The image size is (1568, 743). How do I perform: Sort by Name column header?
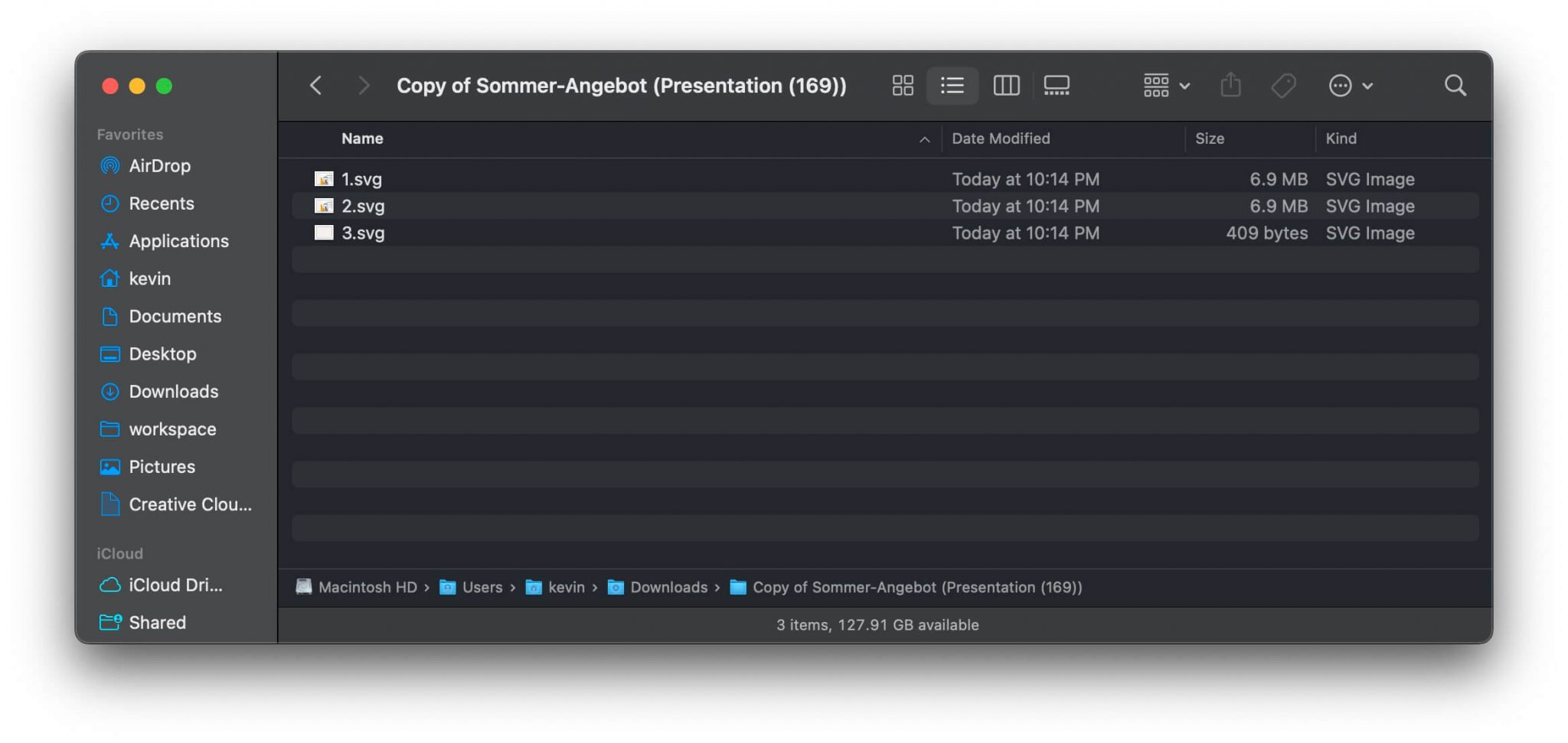362,138
